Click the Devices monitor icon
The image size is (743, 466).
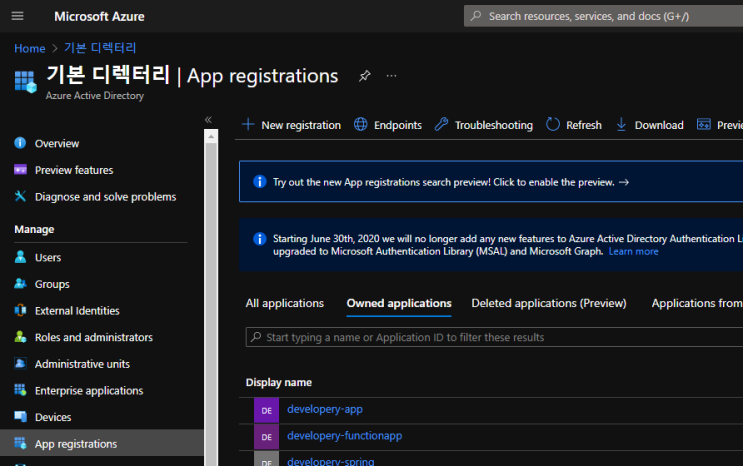pos(20,417)
